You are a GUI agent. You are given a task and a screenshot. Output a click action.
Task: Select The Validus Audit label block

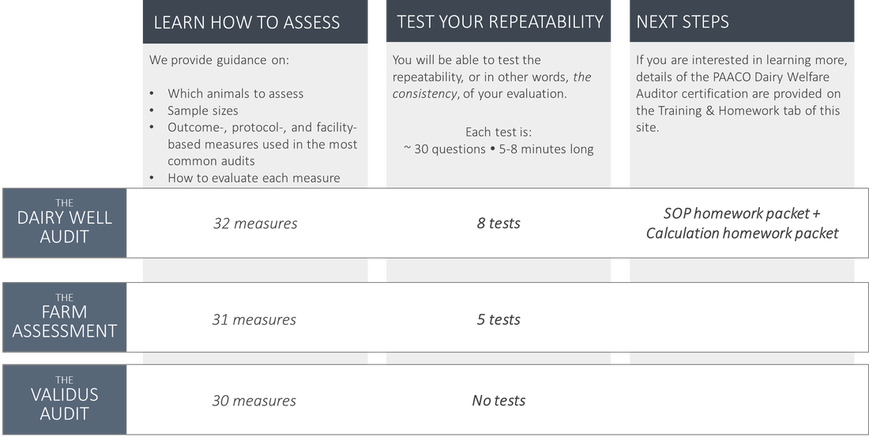click(64, 399)
